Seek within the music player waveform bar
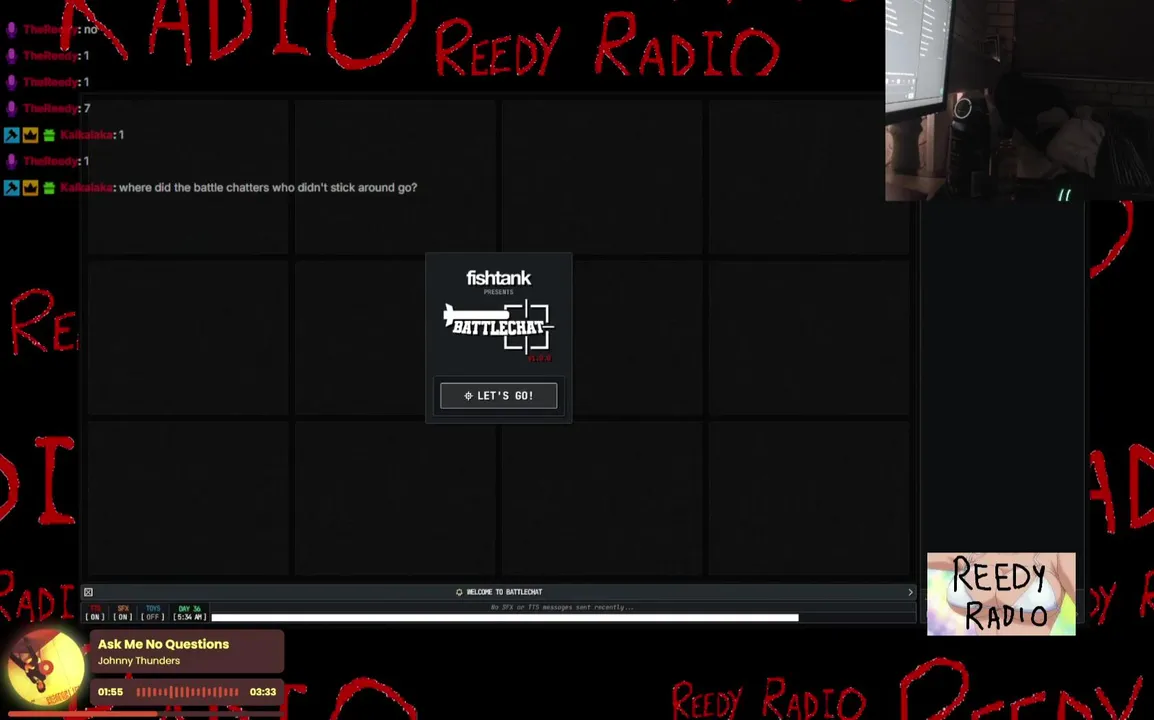 point(188,692)
